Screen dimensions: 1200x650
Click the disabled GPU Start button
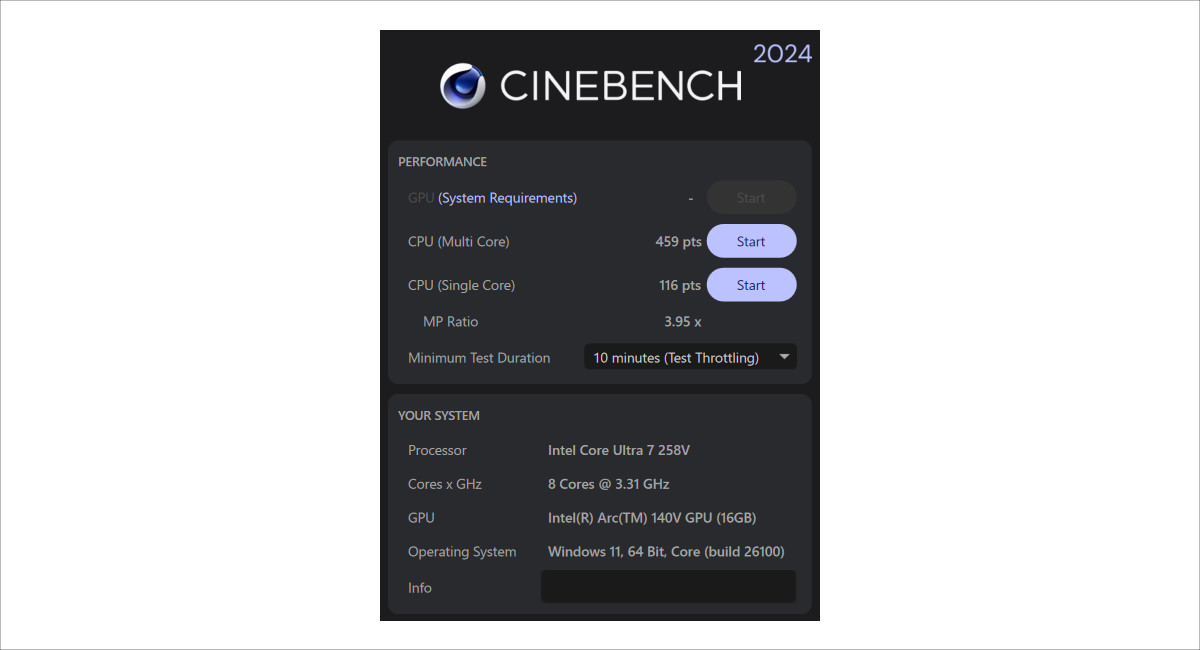pyautogui.click(x=751, y=198)
